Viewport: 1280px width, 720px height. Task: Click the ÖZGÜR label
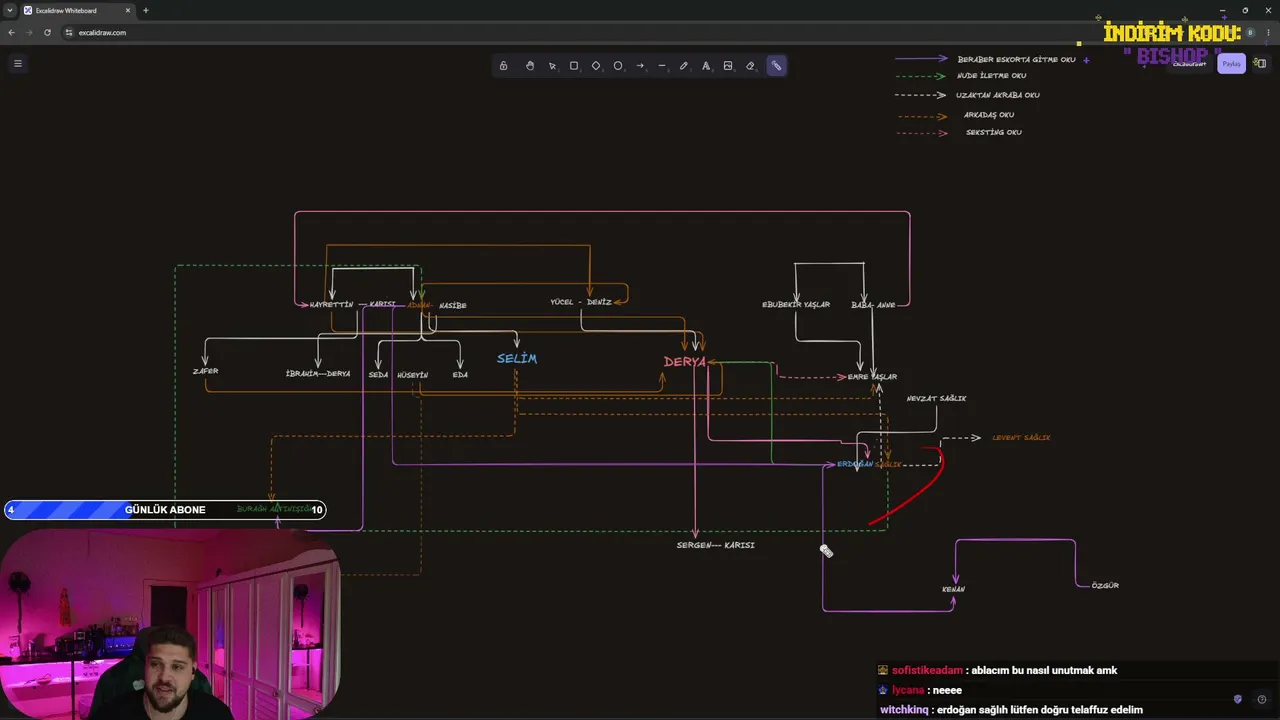coord(1105,586)
